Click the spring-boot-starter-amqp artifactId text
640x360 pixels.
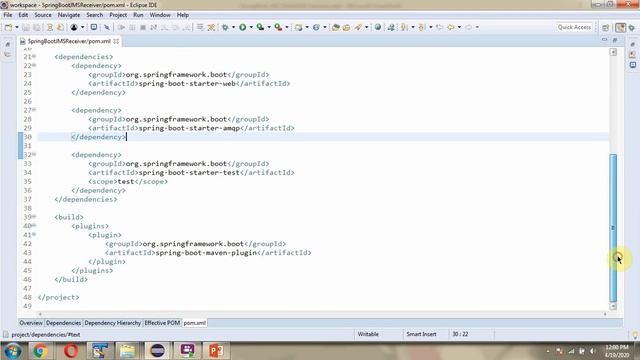[x=189, y=128]
